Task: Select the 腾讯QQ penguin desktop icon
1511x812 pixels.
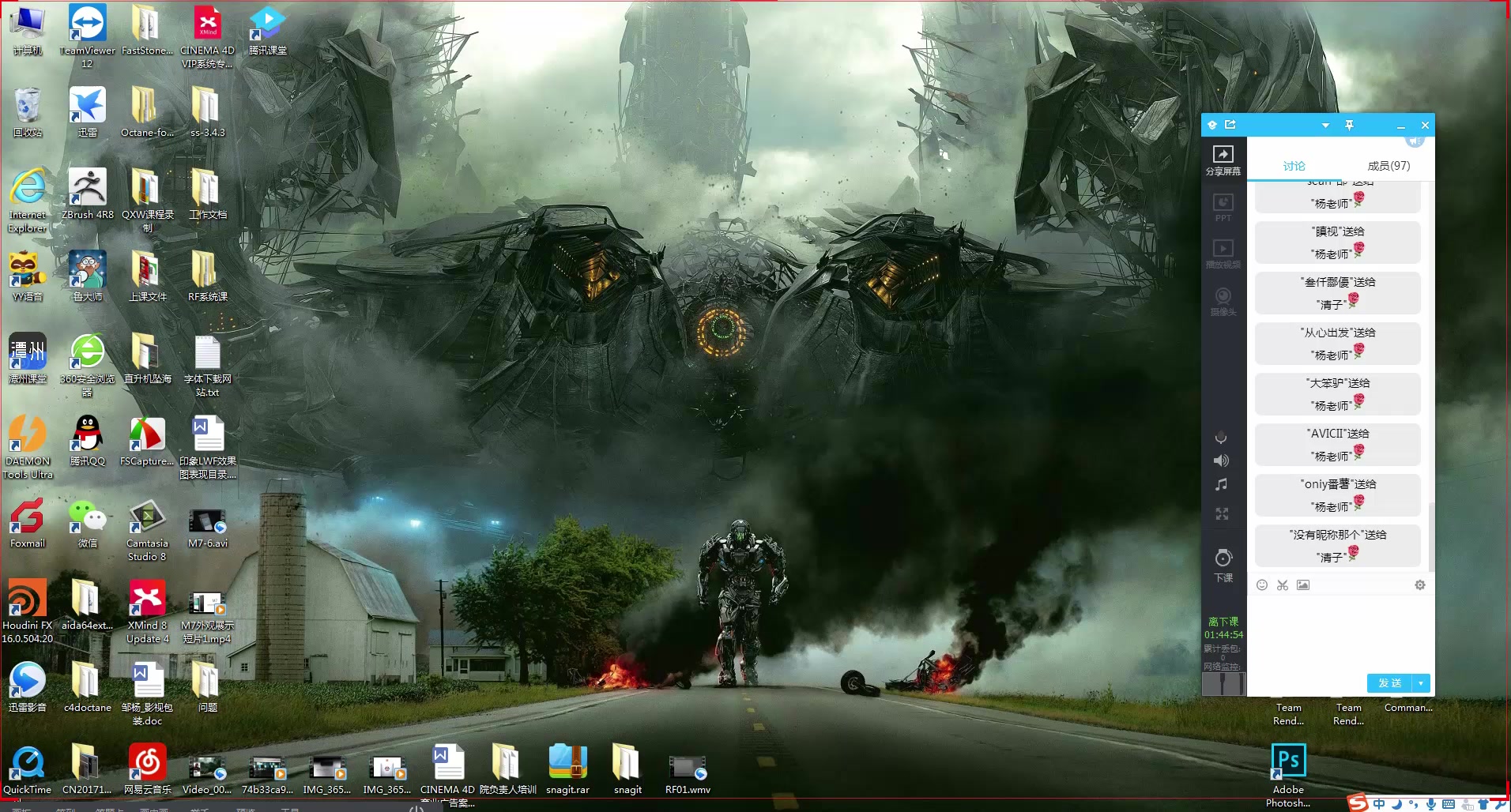Action: click(87, 440)
